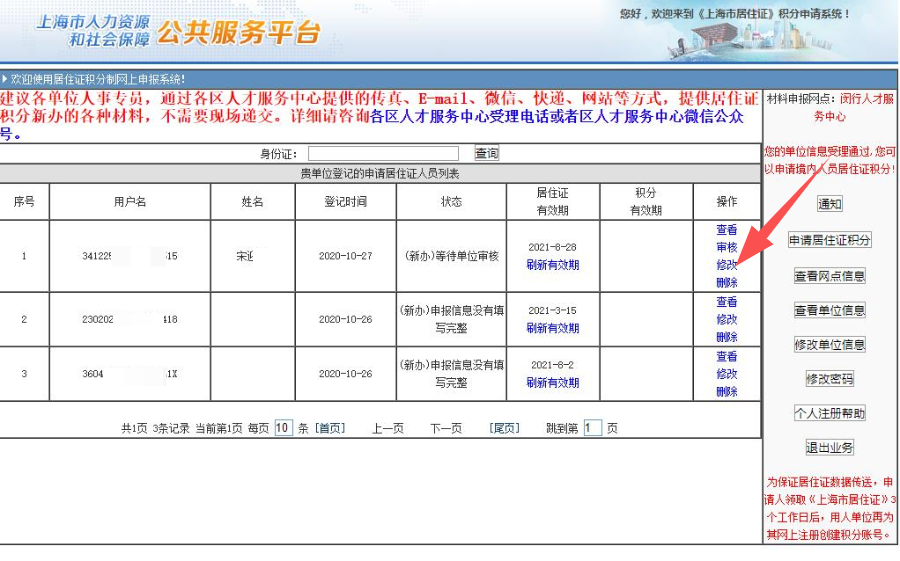Click username cell starting 230202
Viewport: 900px width, 561px height.
[130, 319]
